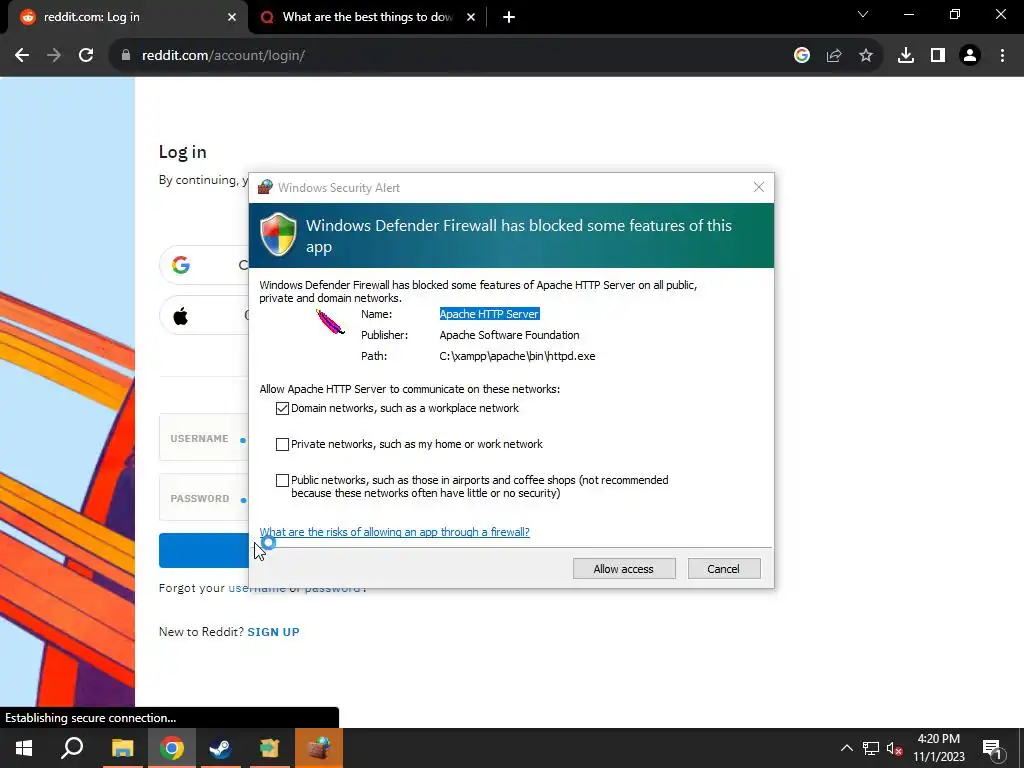The width and height of the screenshot is (1024, 768).
Task: Click Allow access button
Action: pos(624,569)
